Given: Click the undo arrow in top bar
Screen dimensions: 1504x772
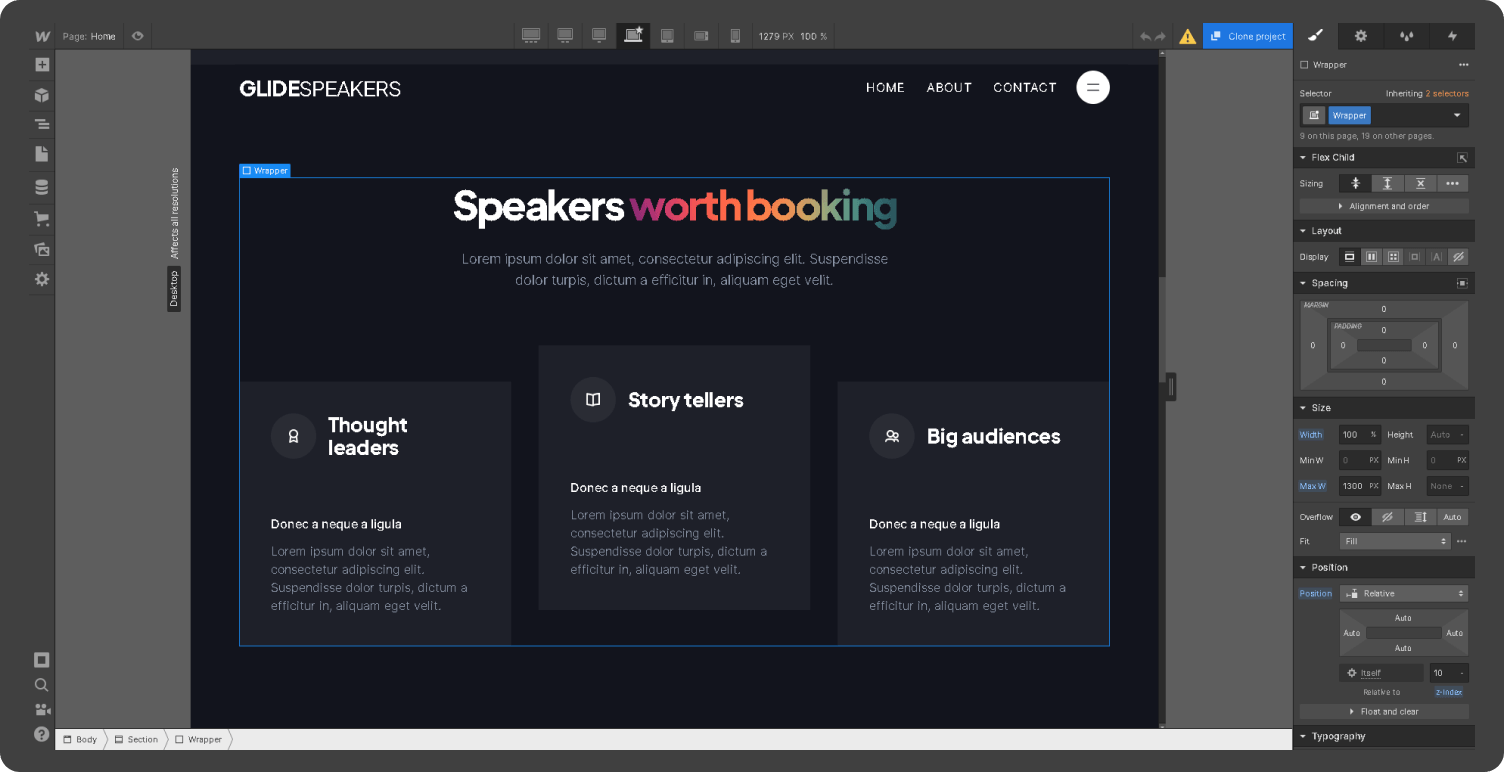Looking at the screenshot, I should (1146, 37).
